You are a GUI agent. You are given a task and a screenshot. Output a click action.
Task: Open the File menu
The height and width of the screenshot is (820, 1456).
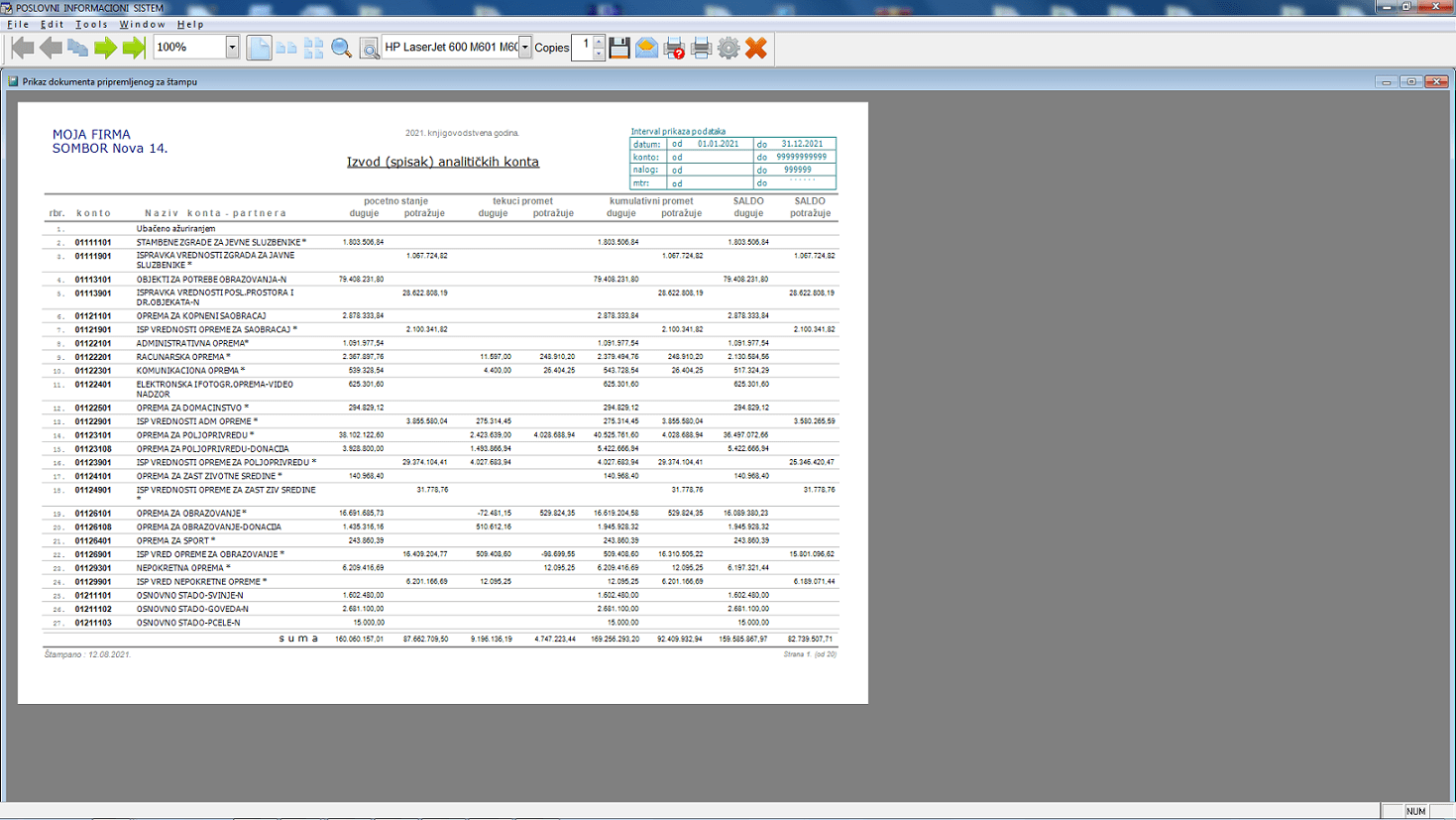coord(18,24)
